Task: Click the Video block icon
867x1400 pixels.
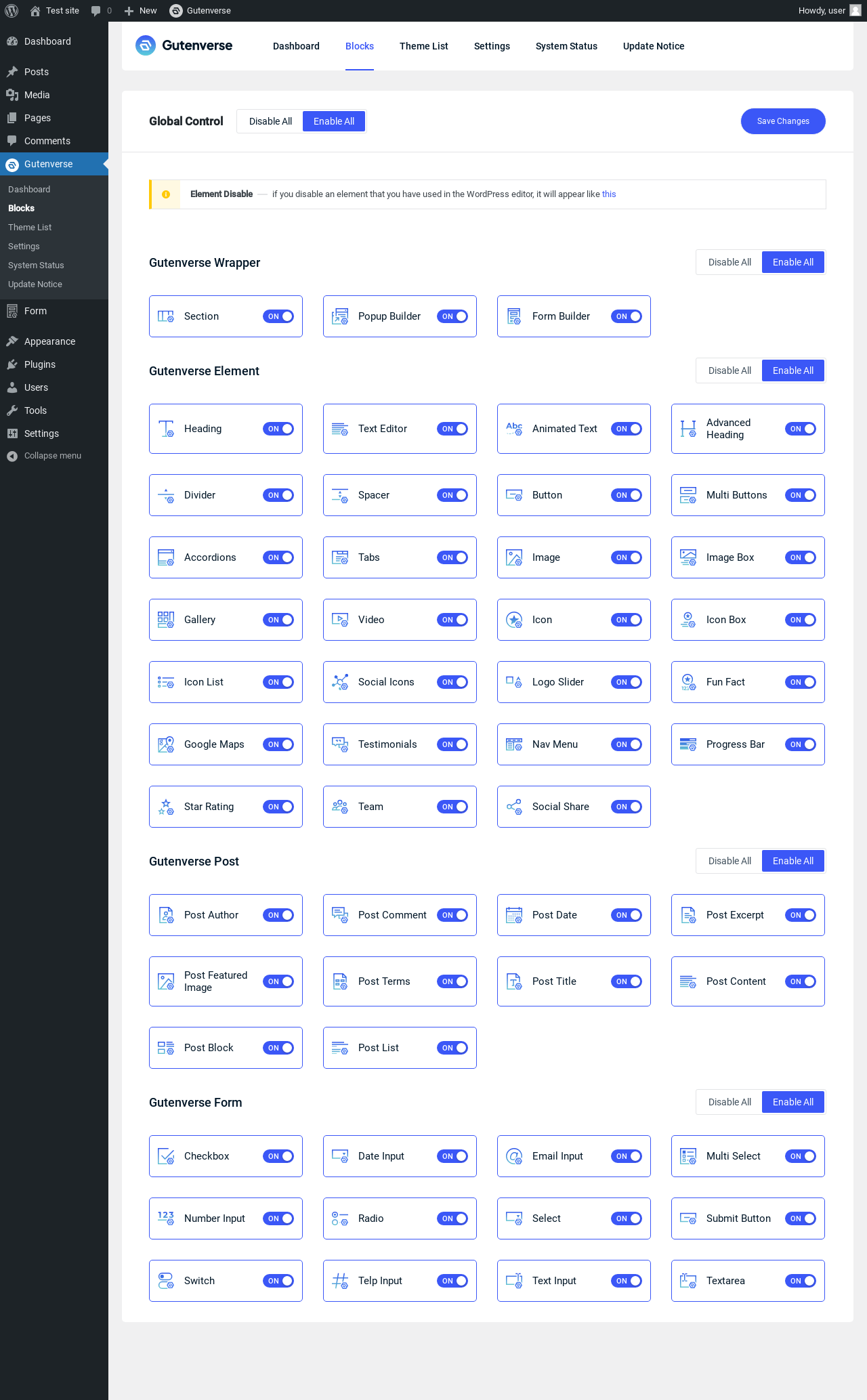Action: pos(340,620)
